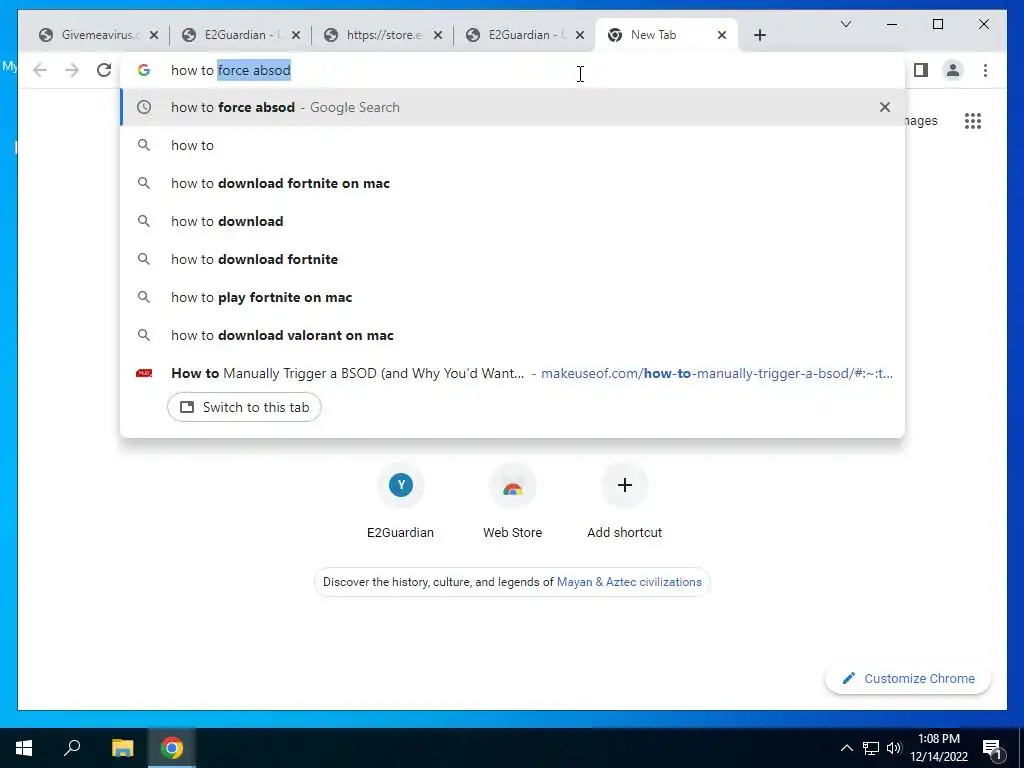Viewport: 1024px width, 768px height.
Task: Click Switch to this tab button
Action: tap(244, 407)
